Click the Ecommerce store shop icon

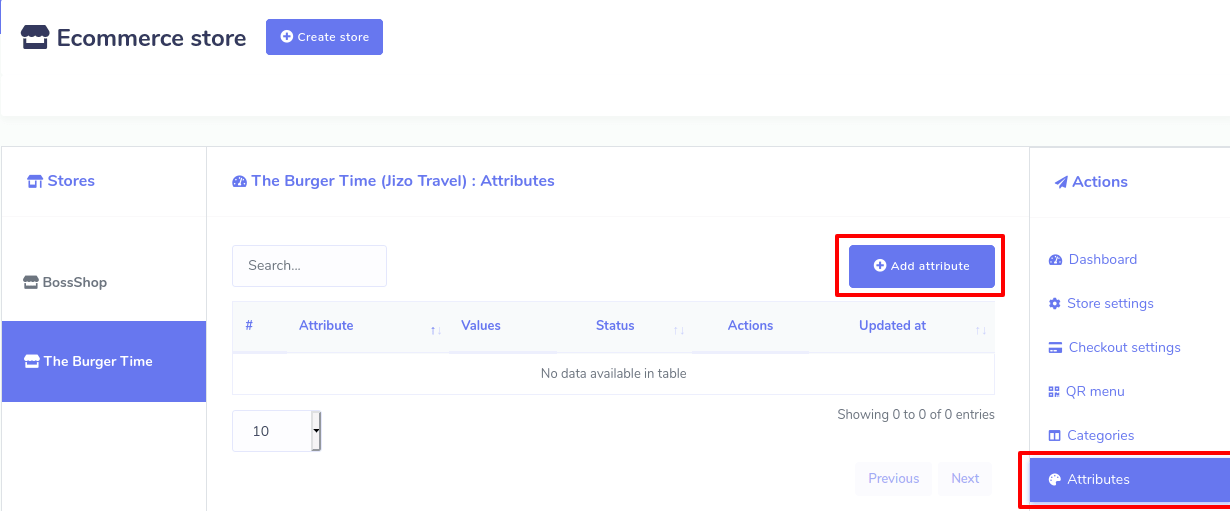(35, 38)
